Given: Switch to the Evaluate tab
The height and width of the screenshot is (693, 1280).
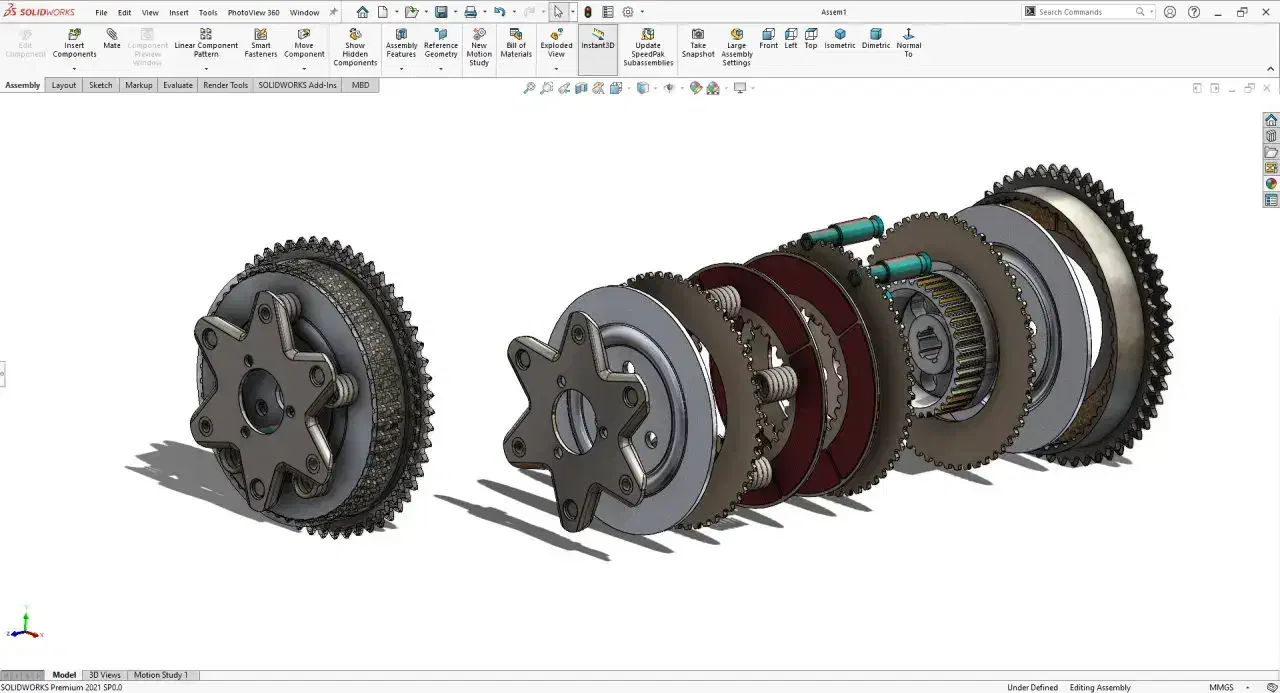Looking at the screenshot, I should [x=178, y=85].
